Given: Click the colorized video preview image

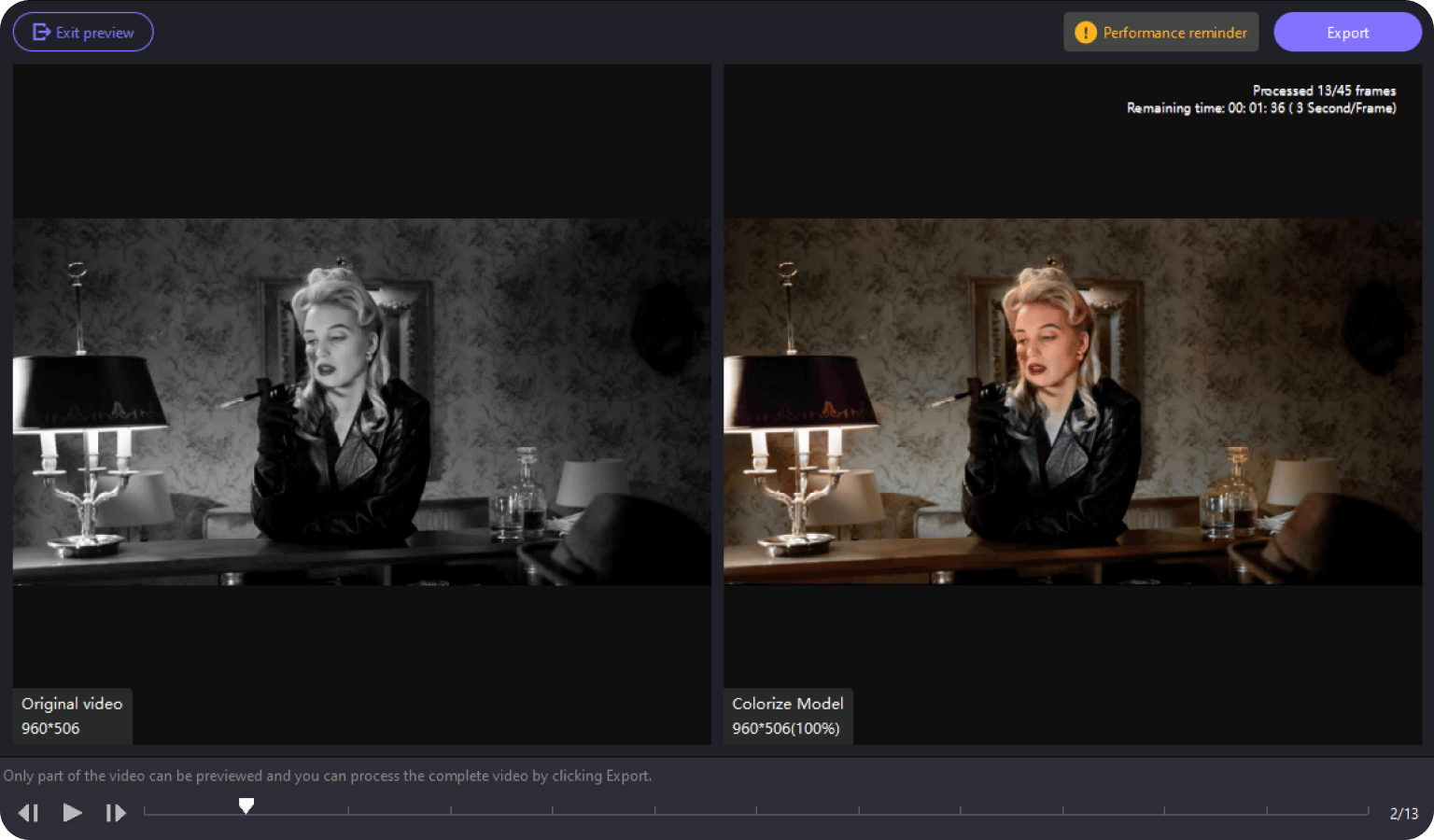Looking at the screenshot, I should click(x=1072, y=402).
